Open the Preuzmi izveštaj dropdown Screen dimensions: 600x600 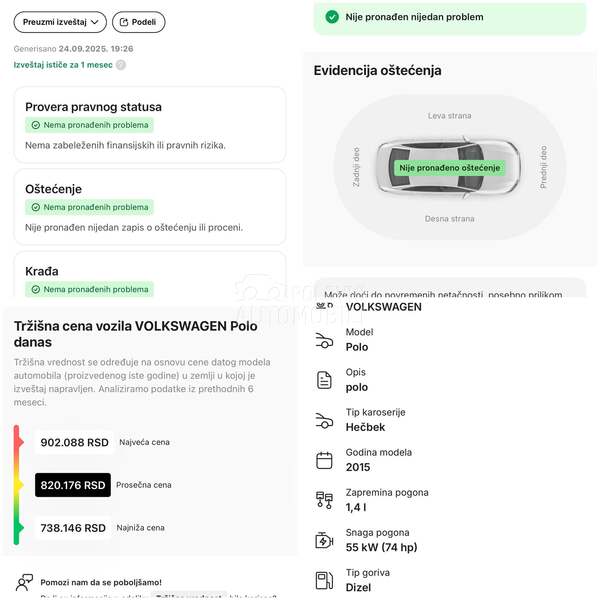[60, 22]
